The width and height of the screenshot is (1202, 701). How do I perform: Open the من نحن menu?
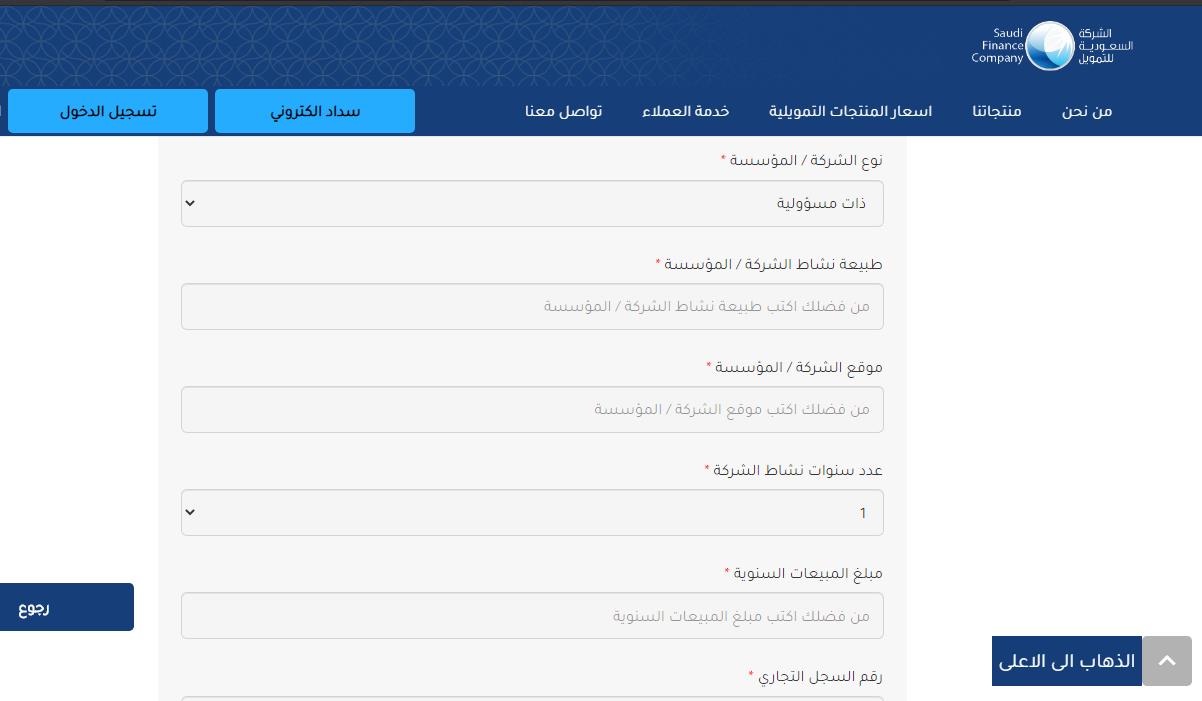(1087, 111)
